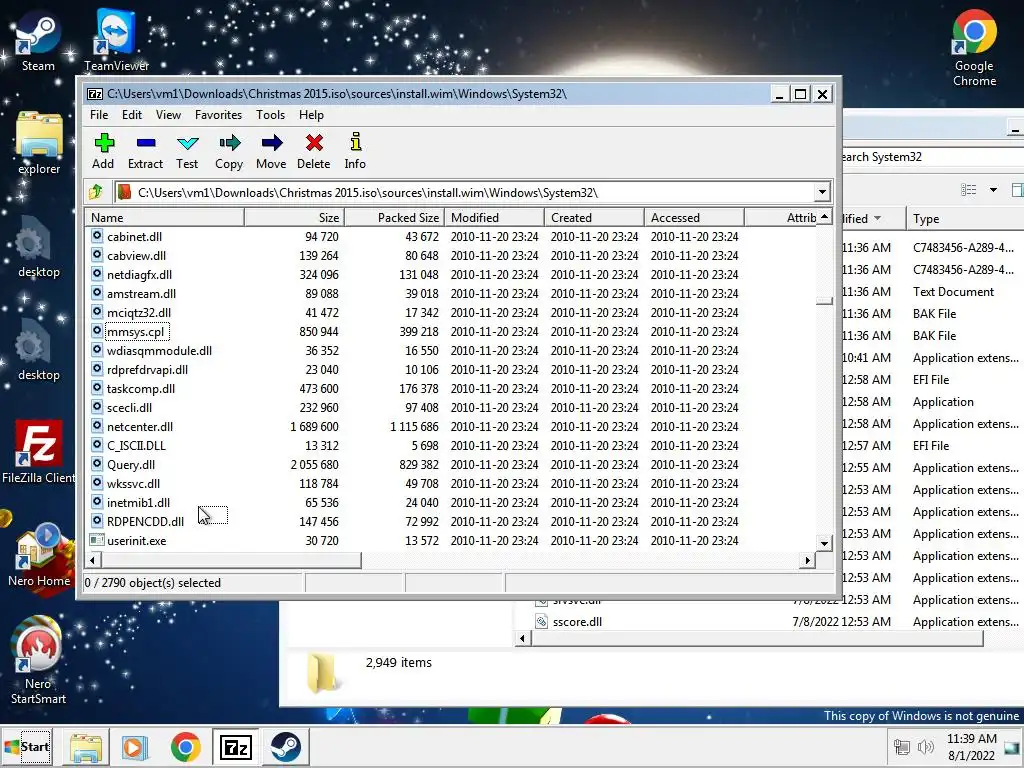The image size is (1024, 768).
Task: Go up one folder level arrow
Action: [96, 192]
